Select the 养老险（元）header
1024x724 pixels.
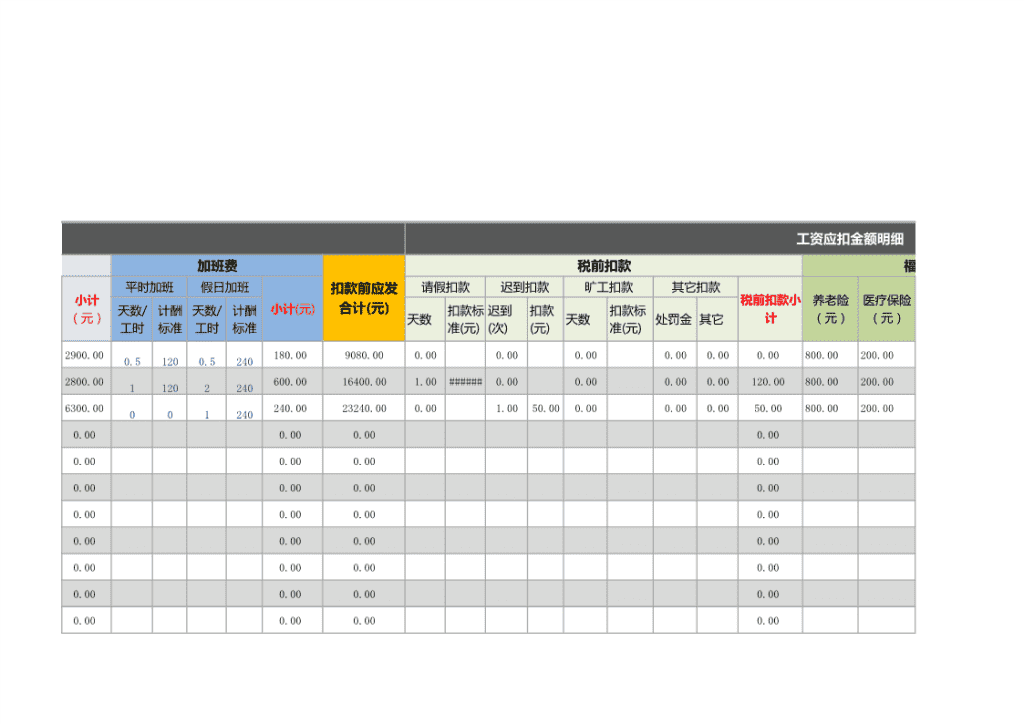click(830, 309)
